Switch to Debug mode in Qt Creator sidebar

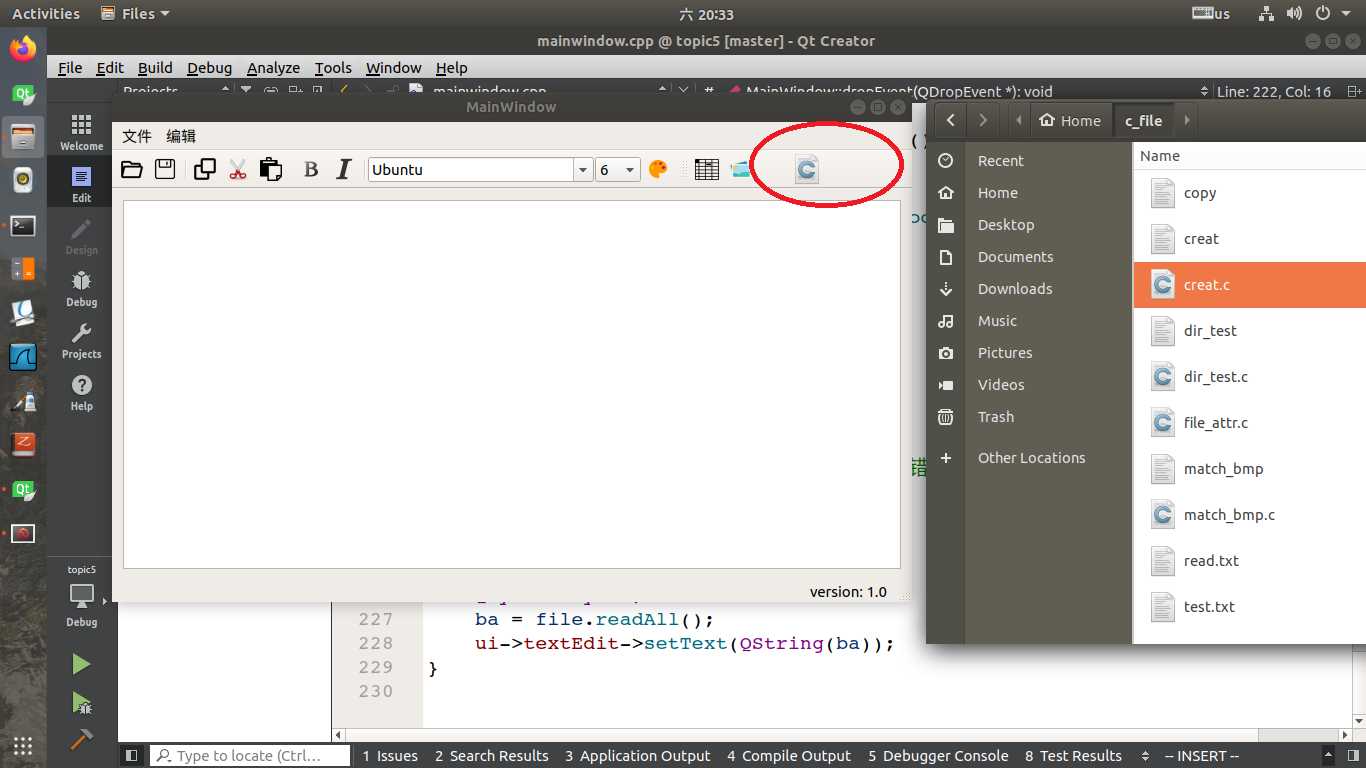[x=82, y=288]
